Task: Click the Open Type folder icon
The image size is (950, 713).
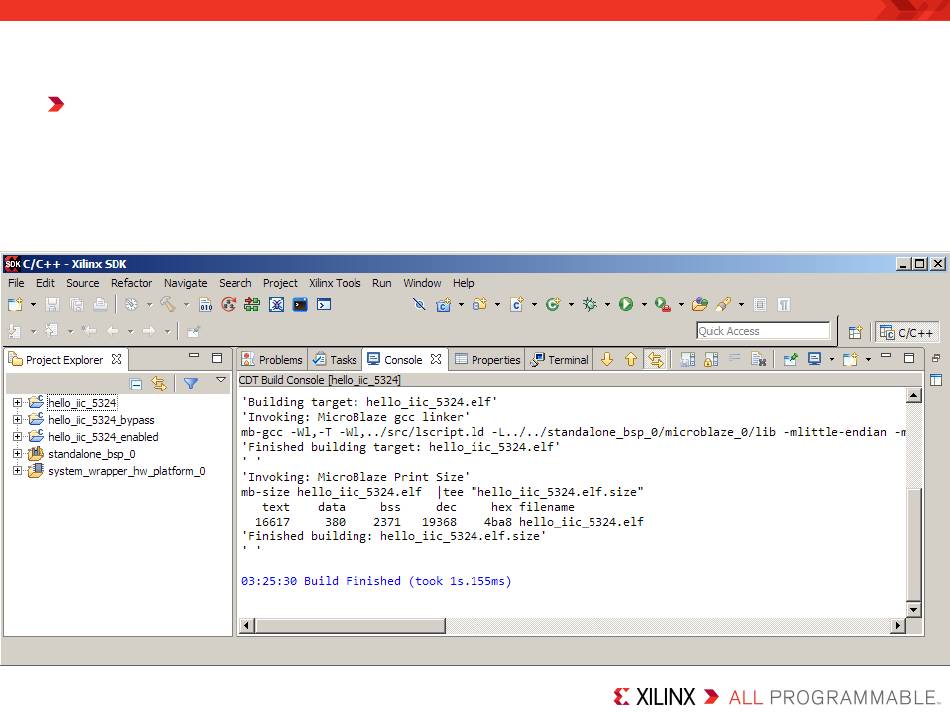Action: 700,304
